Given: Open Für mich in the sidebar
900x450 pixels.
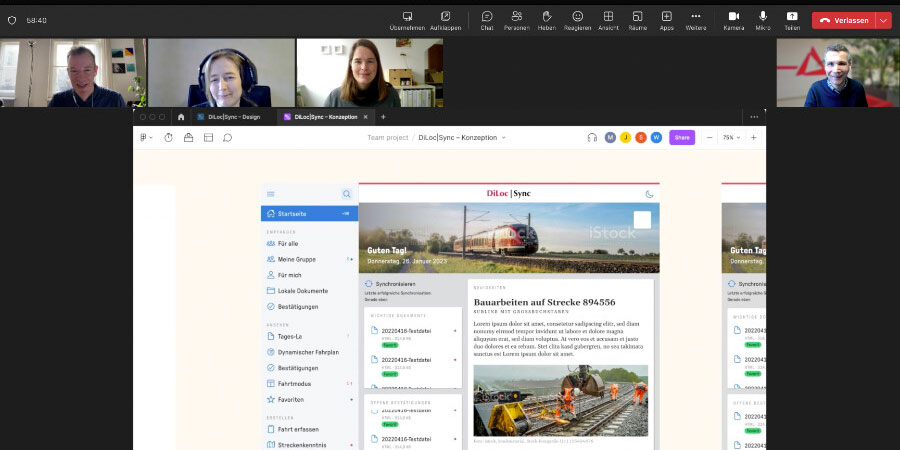Looking at the screenshot, I should click(x=309, y=275).
